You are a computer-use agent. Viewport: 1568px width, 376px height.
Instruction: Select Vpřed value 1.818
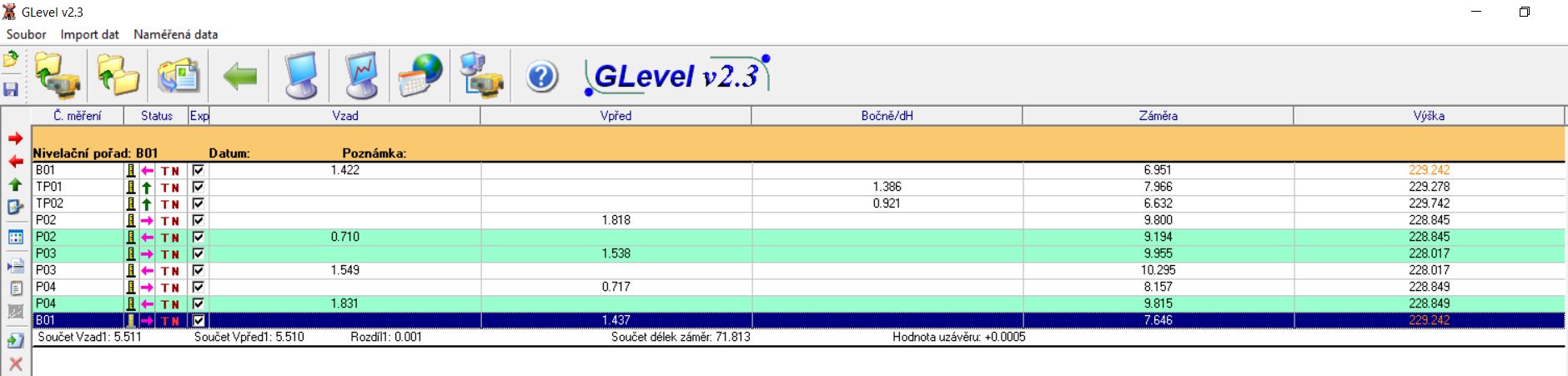tap(616, 220)
